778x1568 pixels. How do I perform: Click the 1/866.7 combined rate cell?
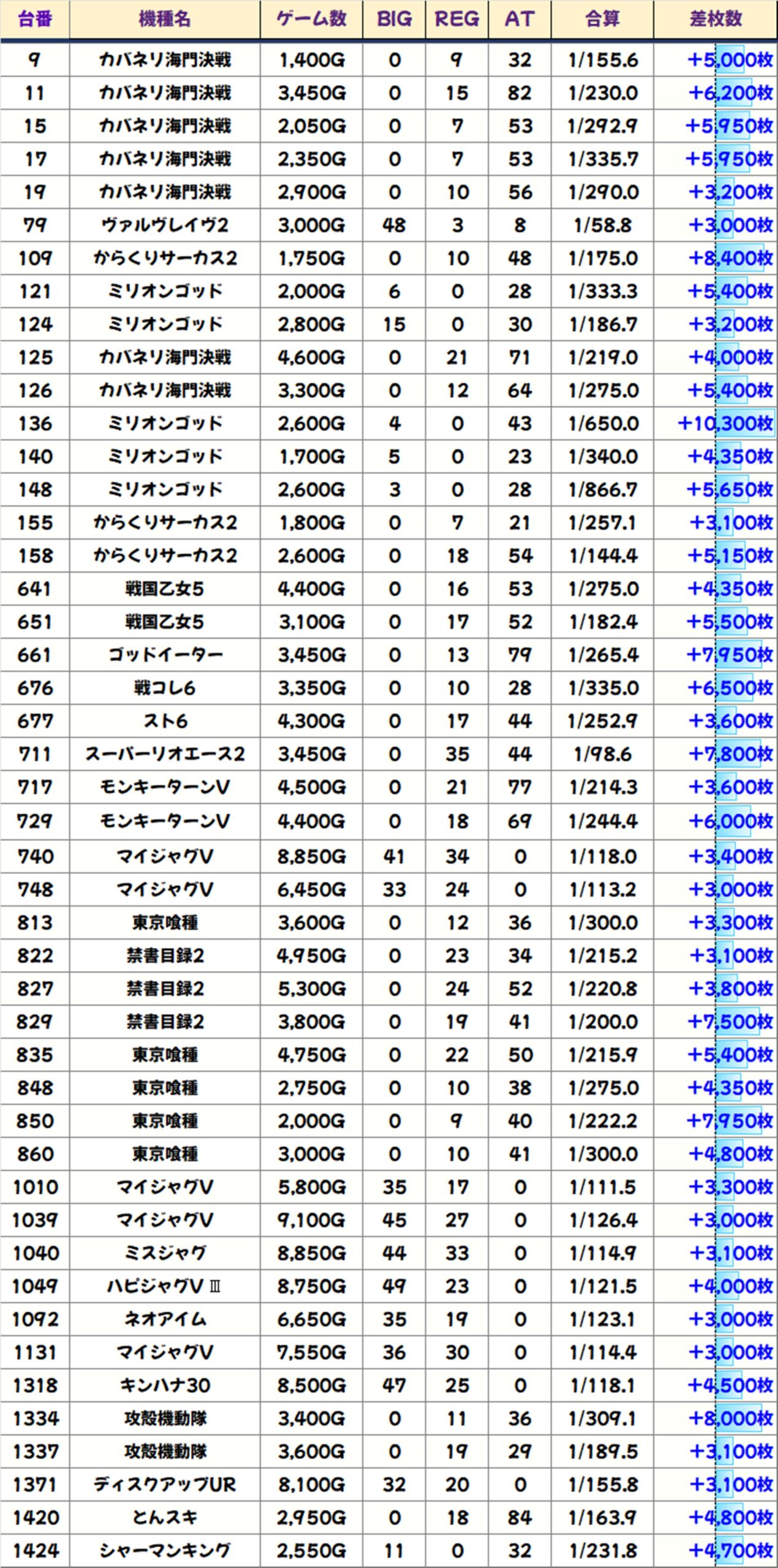(x=603, y=489)
